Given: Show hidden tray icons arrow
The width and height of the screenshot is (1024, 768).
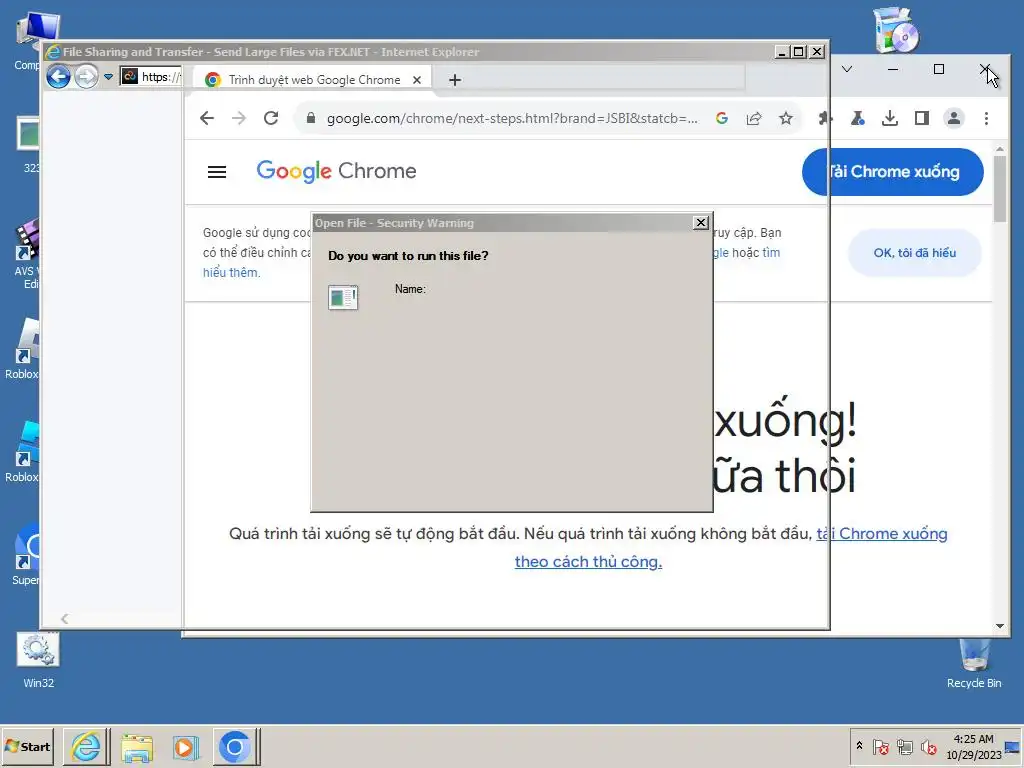Looking at the screenshot, I should pos(859,746).
